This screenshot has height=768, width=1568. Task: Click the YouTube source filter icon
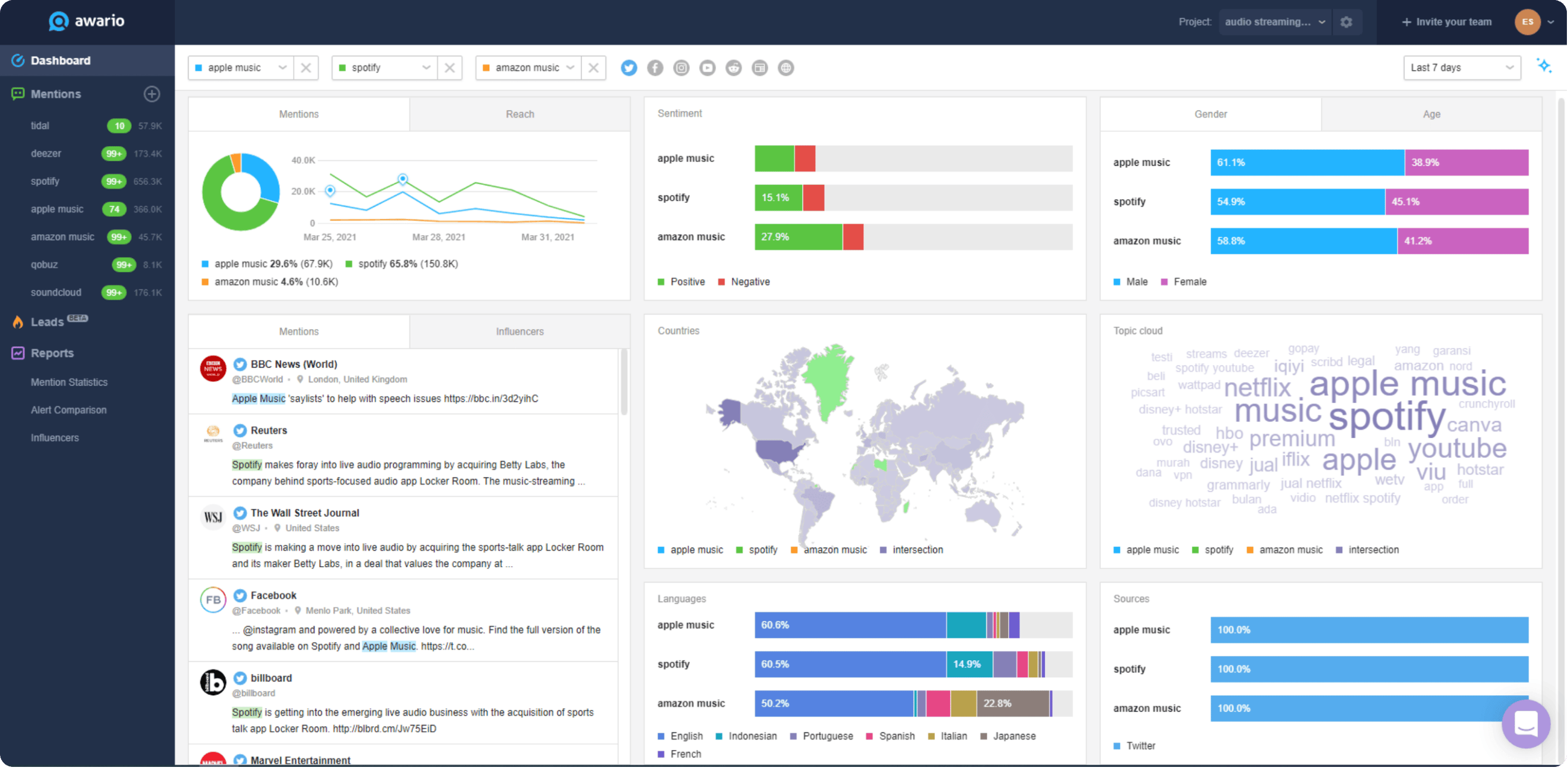tap(707, 68)
